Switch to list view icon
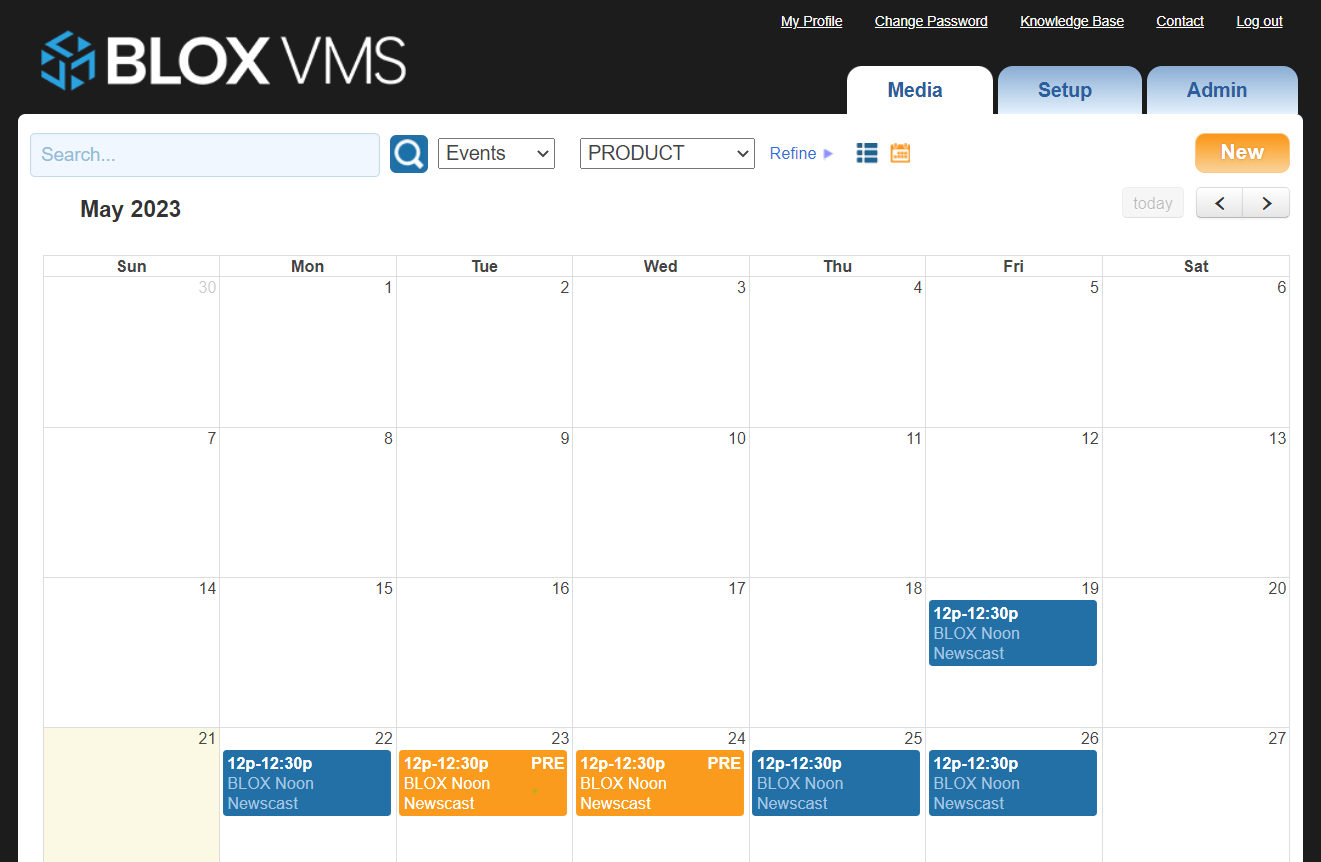The image size is (1321, 862). pyautogui.click(x=867, y=153)
